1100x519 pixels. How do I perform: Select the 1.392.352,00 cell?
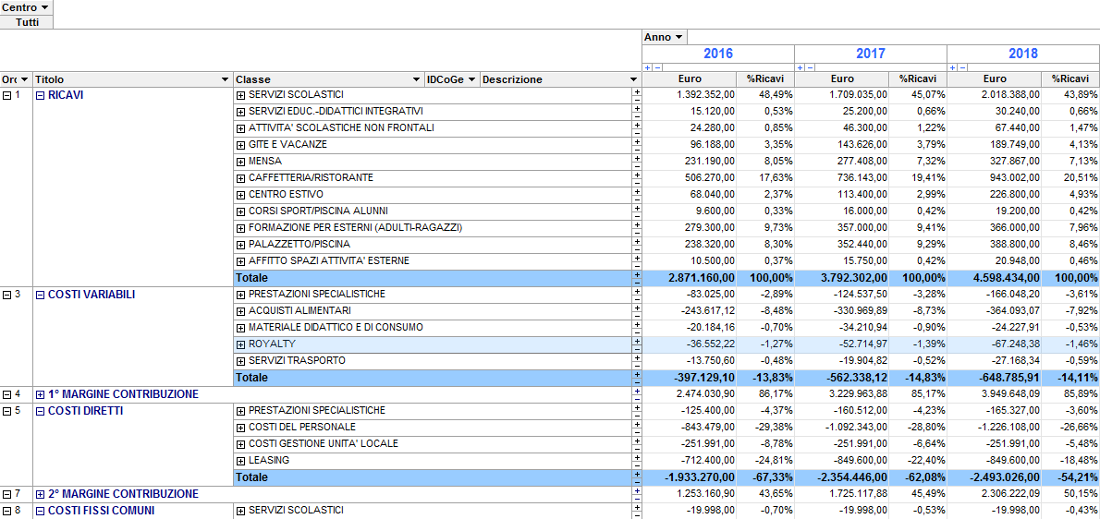(x=689, y=95)
